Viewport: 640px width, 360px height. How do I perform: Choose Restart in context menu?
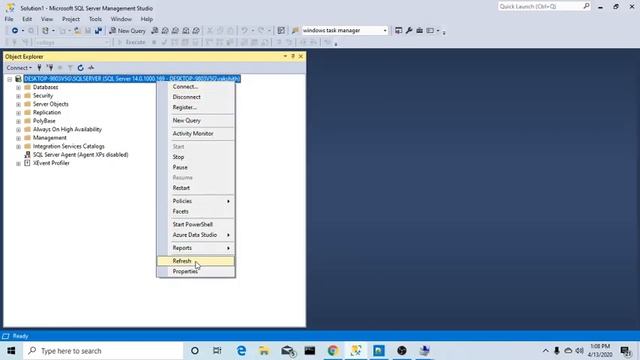tap(196, 188)
